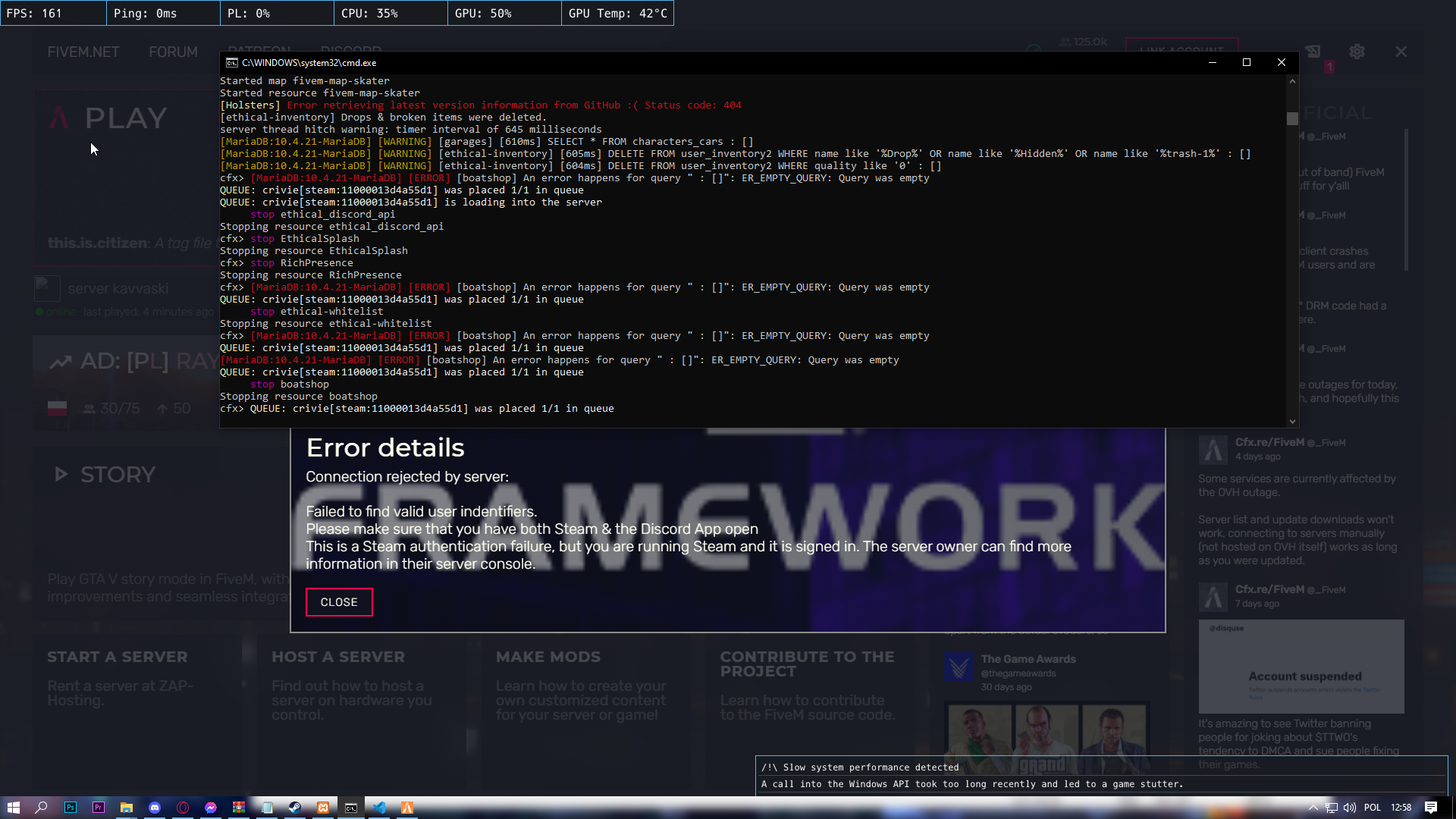Click 'Started map fivem-map-skater' console line
1456x819 pixels.
(x=305, y=81)
